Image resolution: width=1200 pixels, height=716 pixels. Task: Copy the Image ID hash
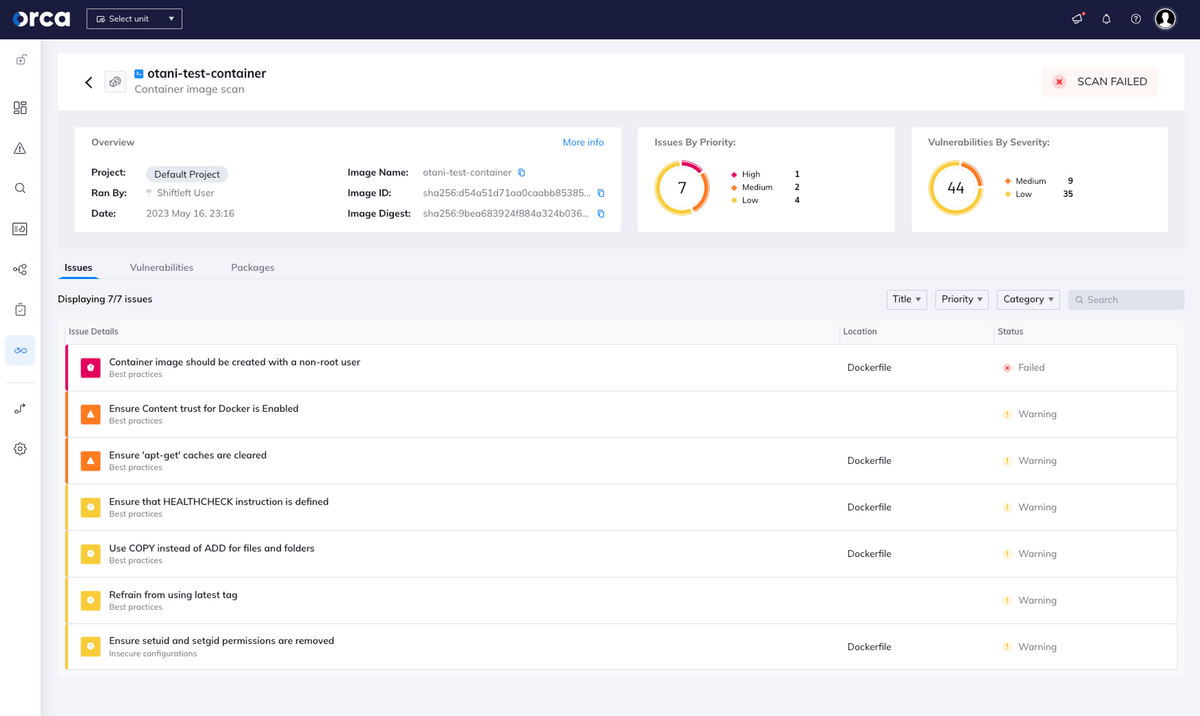(601, 193)
